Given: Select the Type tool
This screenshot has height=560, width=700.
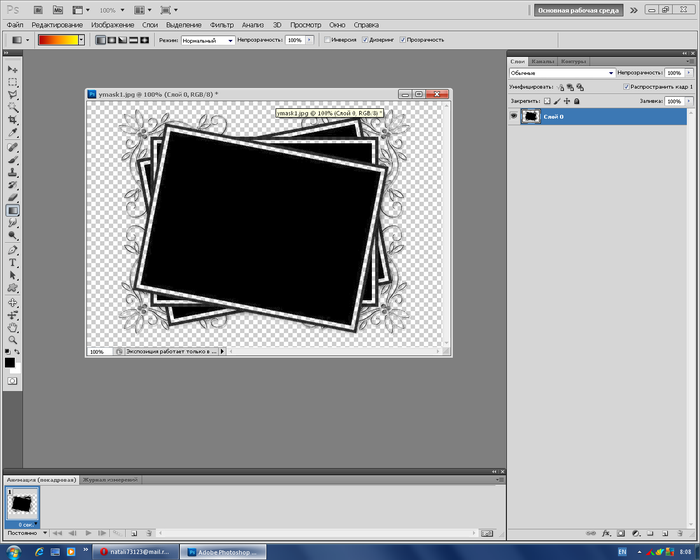Looking at the screenshot, I should [x=12, y=263].
